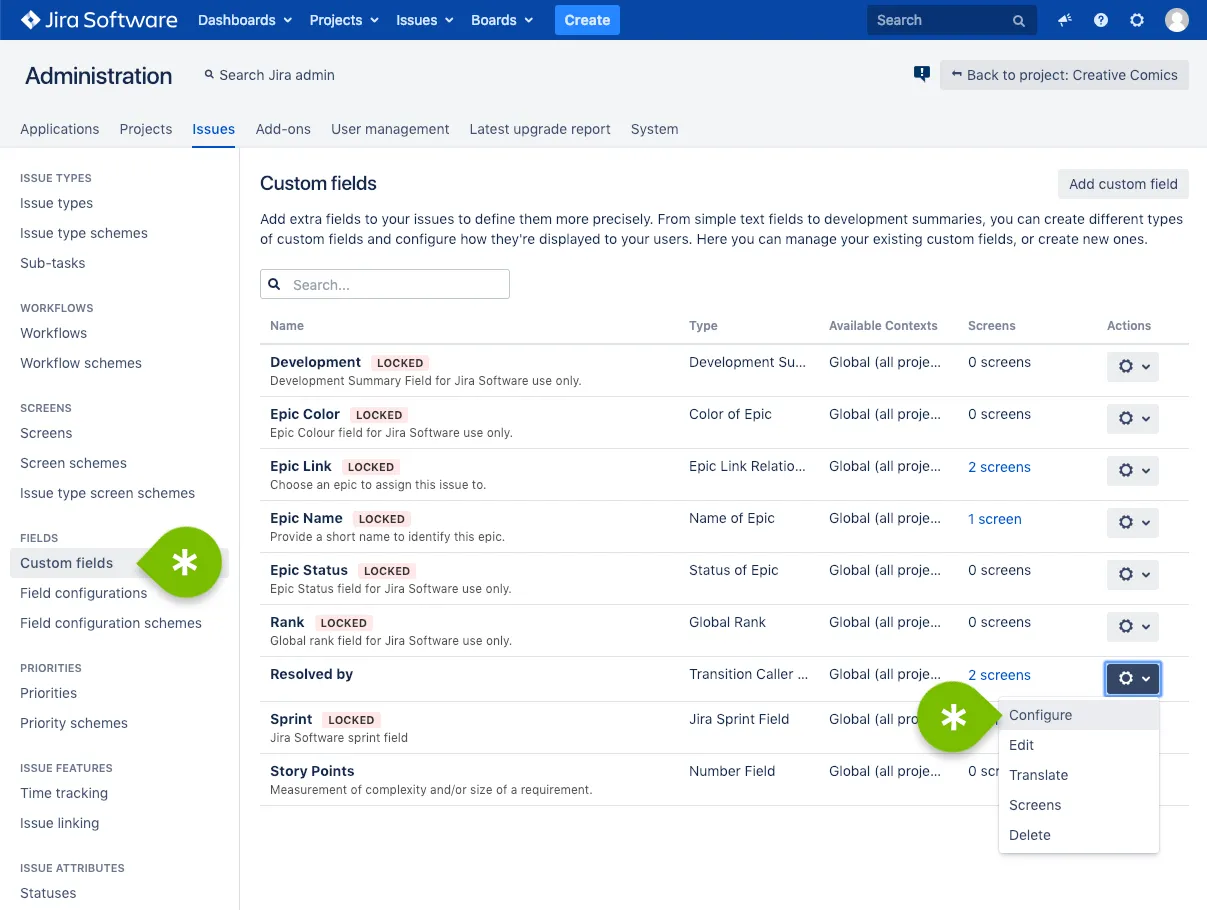Open Issue type screen schemes
The width and height of the screenshot is (1207, 910).
point(108,493)
